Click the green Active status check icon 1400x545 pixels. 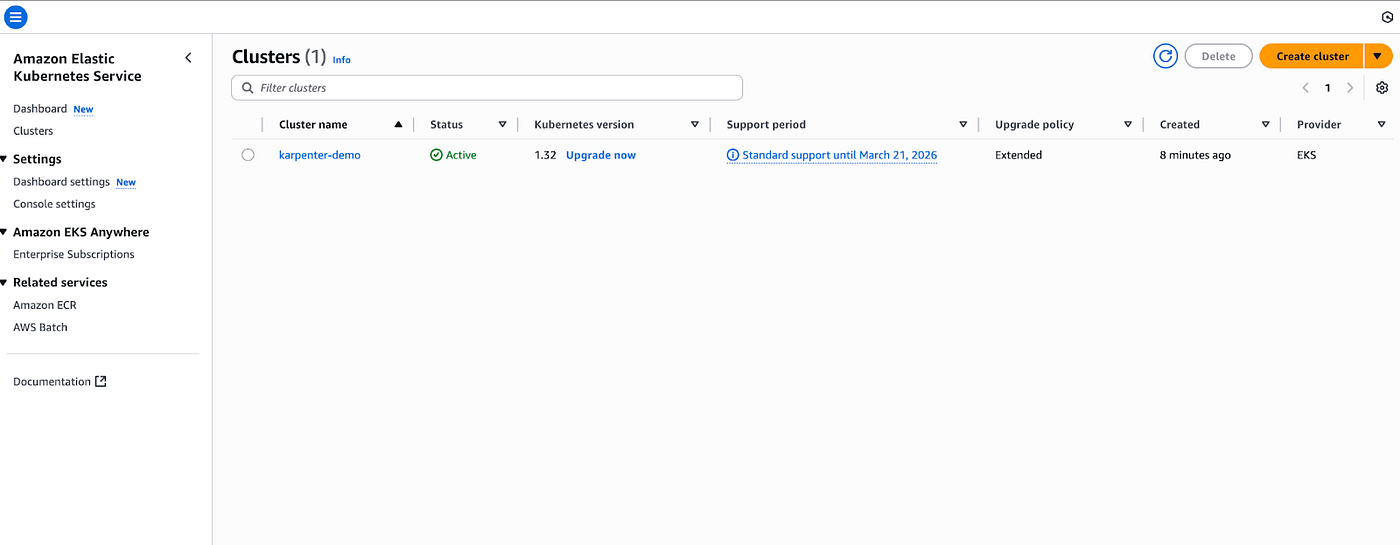436,155
